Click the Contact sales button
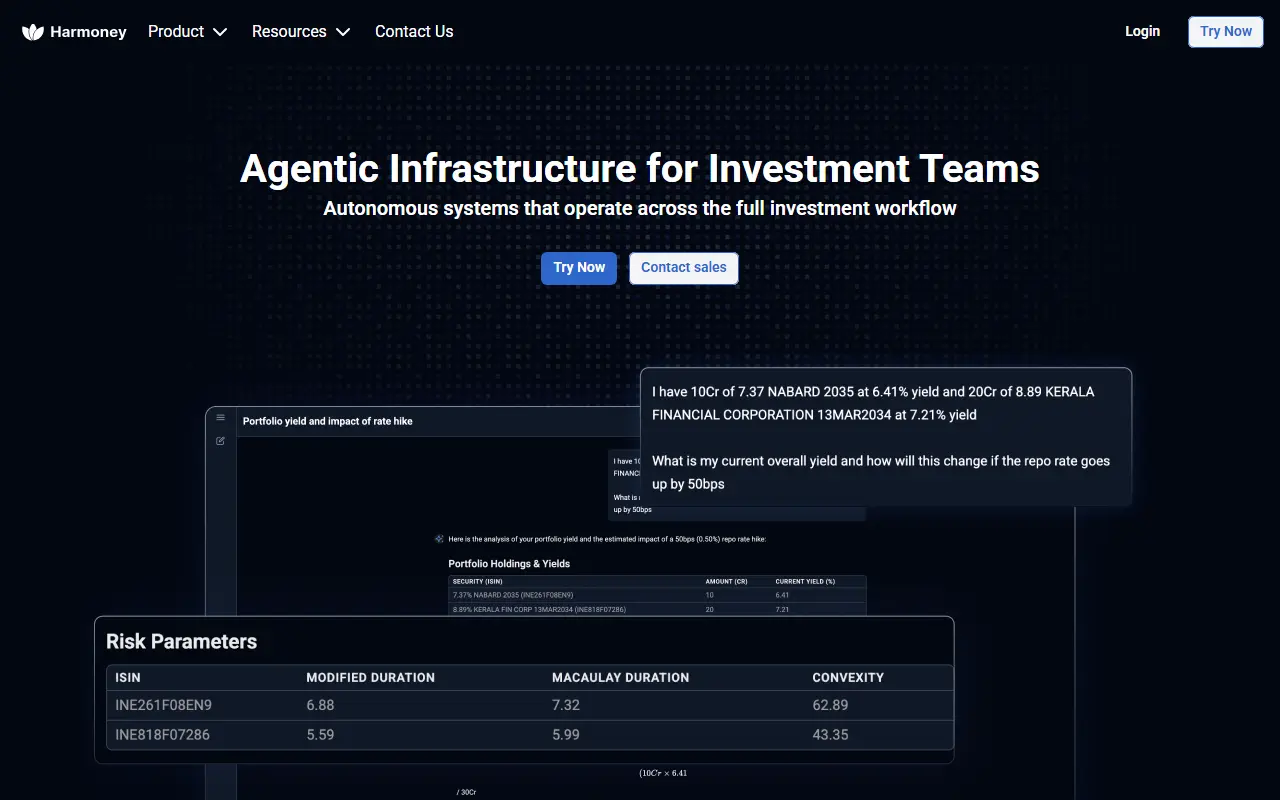This screenshot has width=1280, height=800. point(684,268)
